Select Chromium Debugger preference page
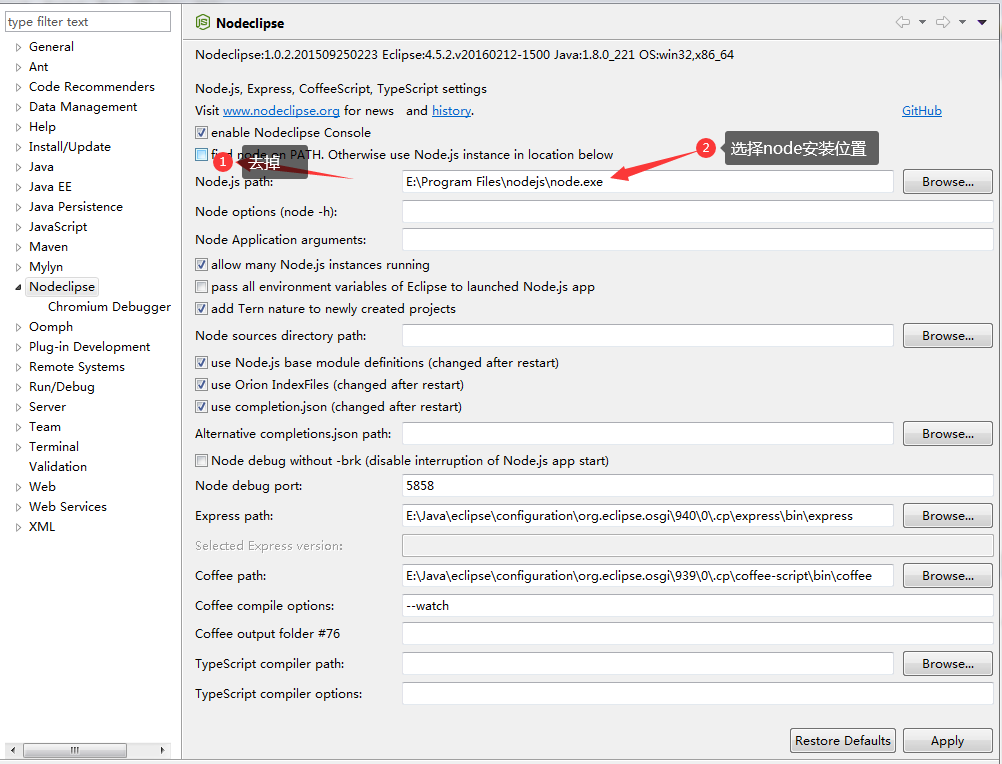This screenshot has height=764, width=1002. pos(109,307)
